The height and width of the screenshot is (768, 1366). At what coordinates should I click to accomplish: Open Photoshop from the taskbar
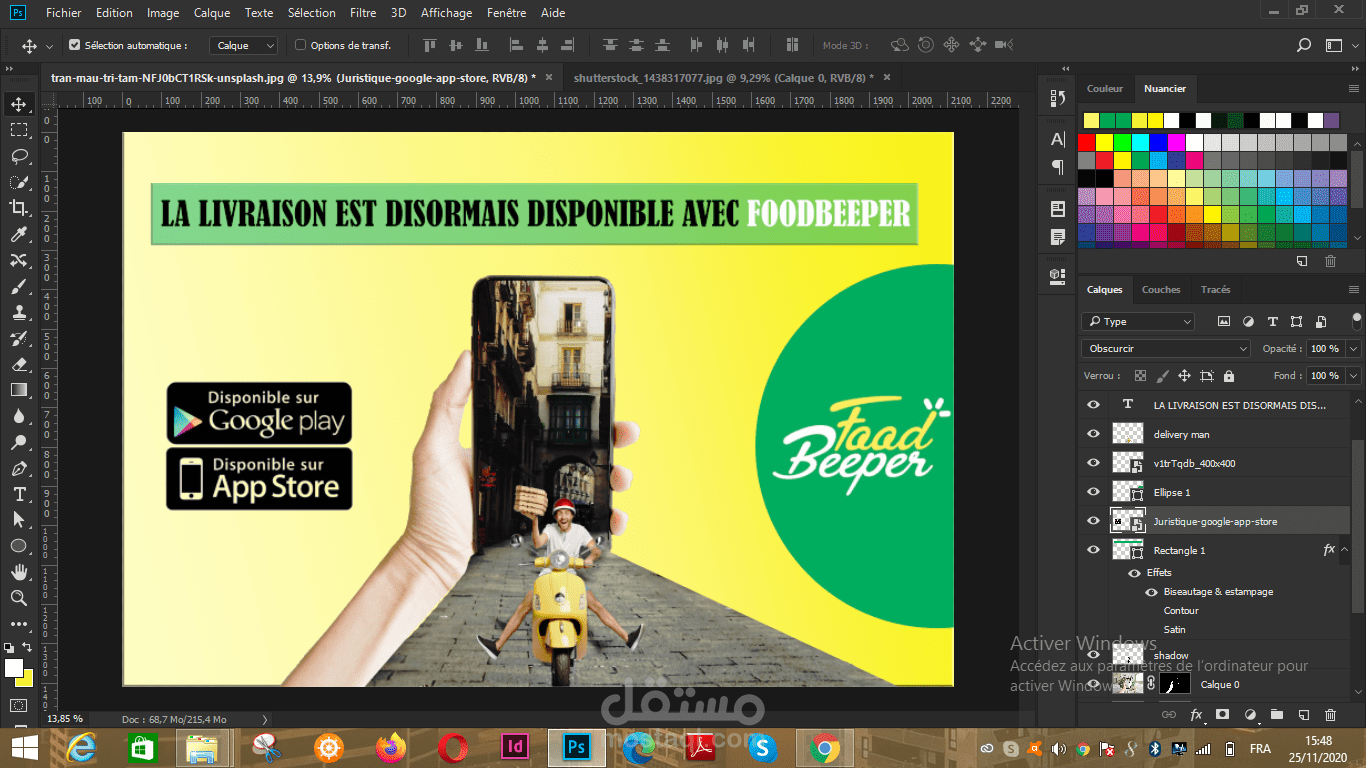(575, 747)
